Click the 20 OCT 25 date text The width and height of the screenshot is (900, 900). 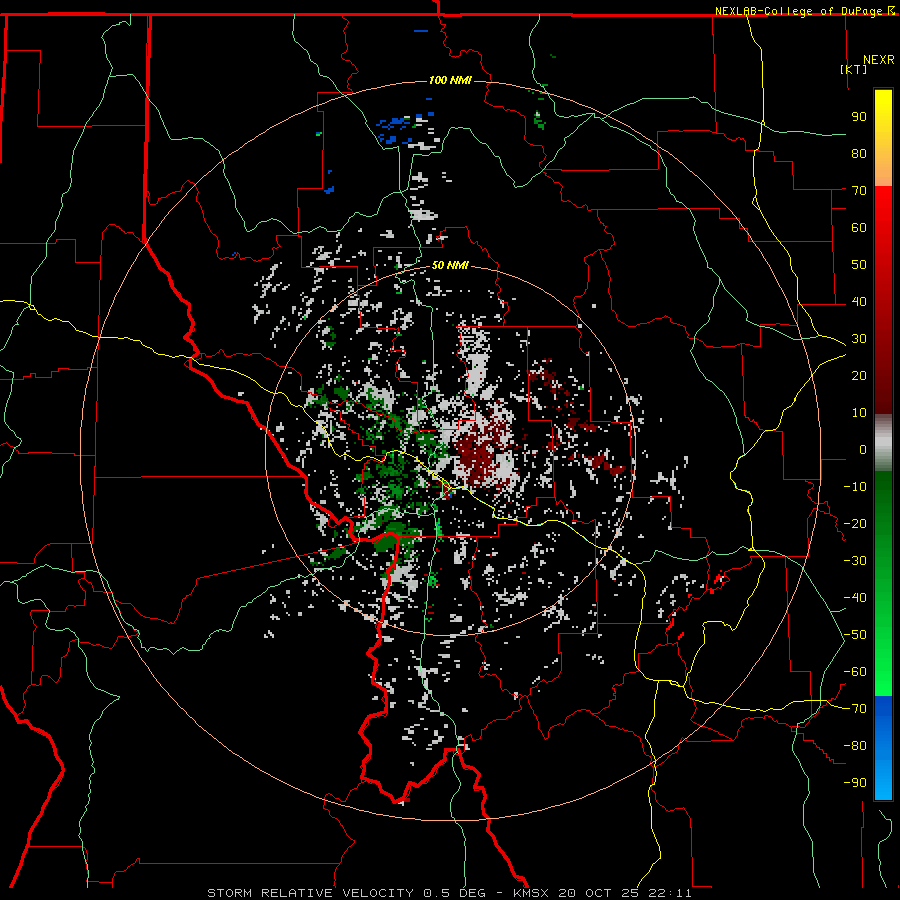600,893
